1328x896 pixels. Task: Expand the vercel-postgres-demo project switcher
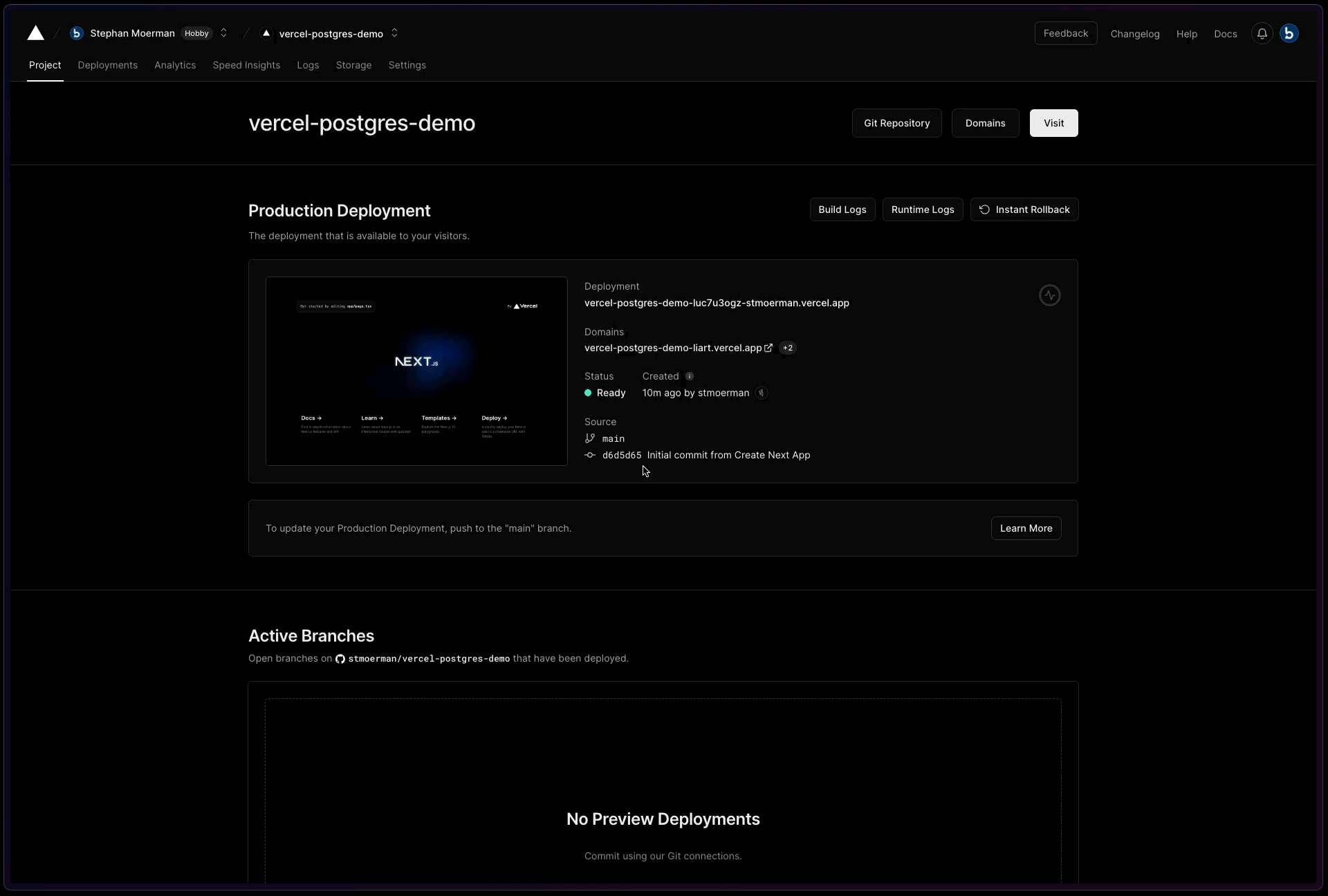(x=394, y=33)
